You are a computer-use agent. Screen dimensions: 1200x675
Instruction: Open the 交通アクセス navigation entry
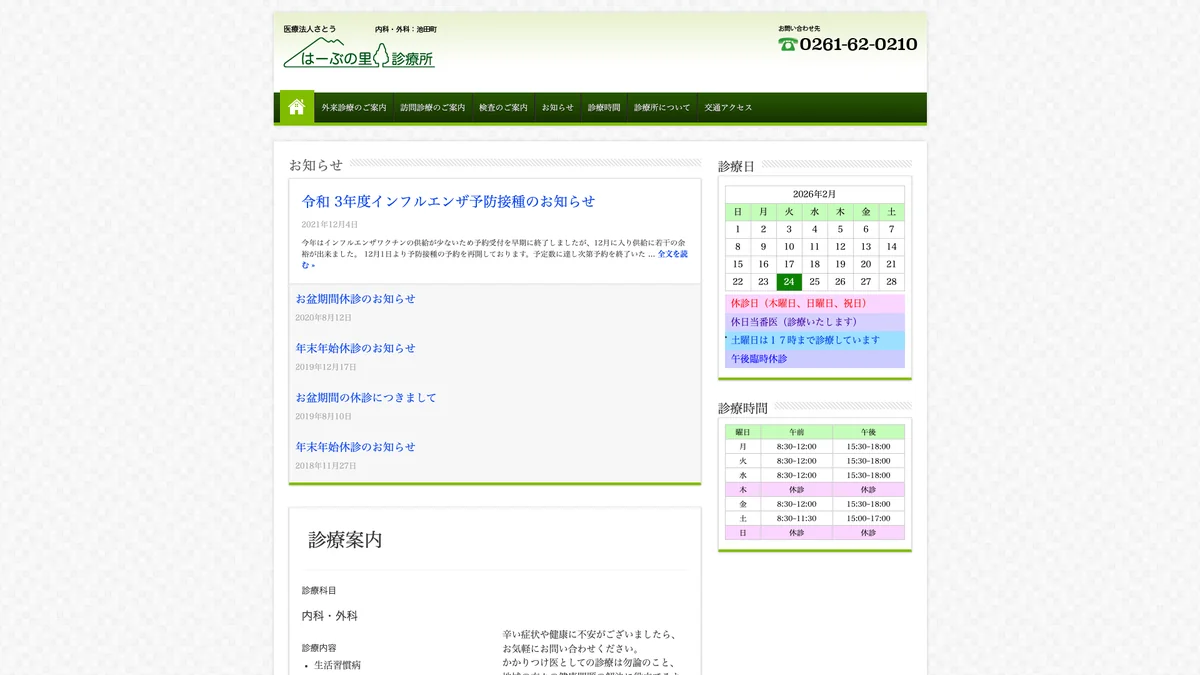pos(727,106)
